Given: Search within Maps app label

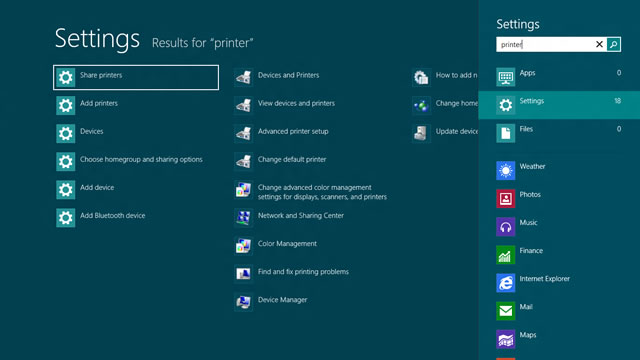Looking at the screenshot, I should 528,335.
